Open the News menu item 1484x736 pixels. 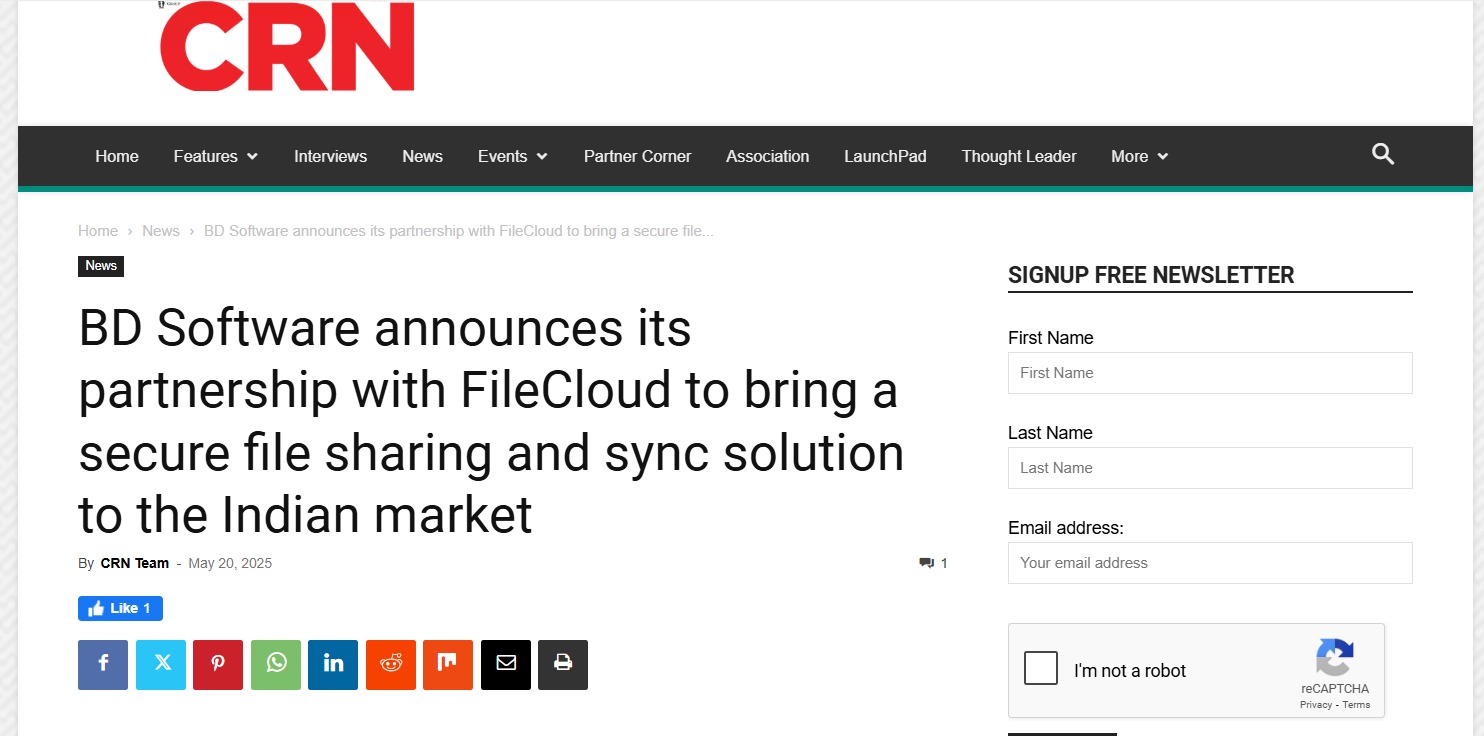click(422, 156)
